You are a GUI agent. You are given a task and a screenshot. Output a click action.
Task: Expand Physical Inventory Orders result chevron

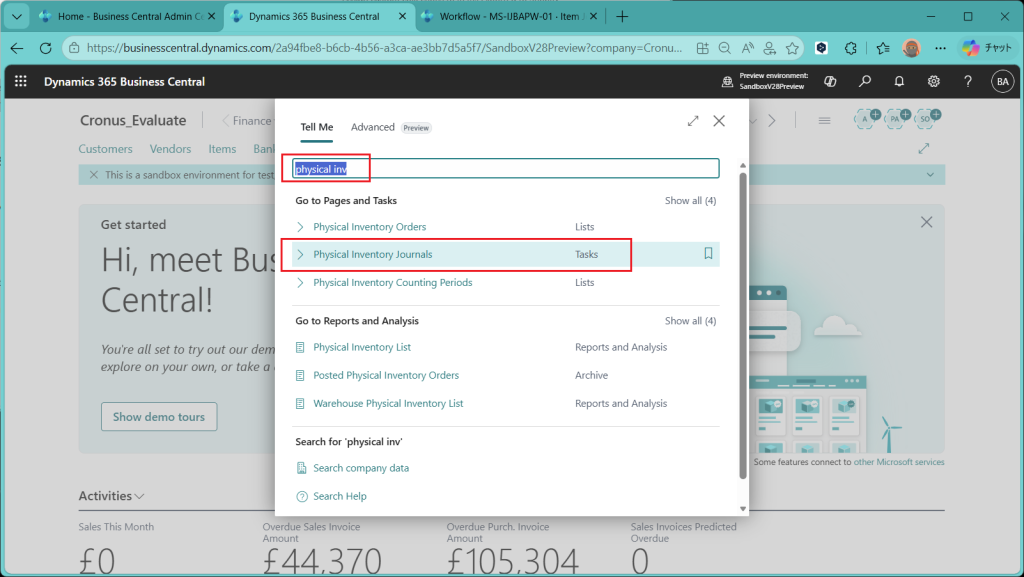pos(300,227)
